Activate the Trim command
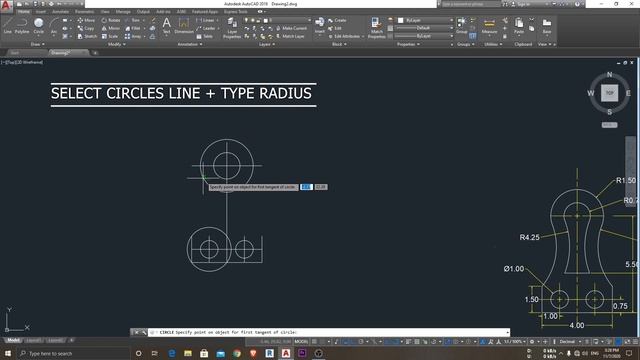The image size is (640, 360). pos(133,20)
